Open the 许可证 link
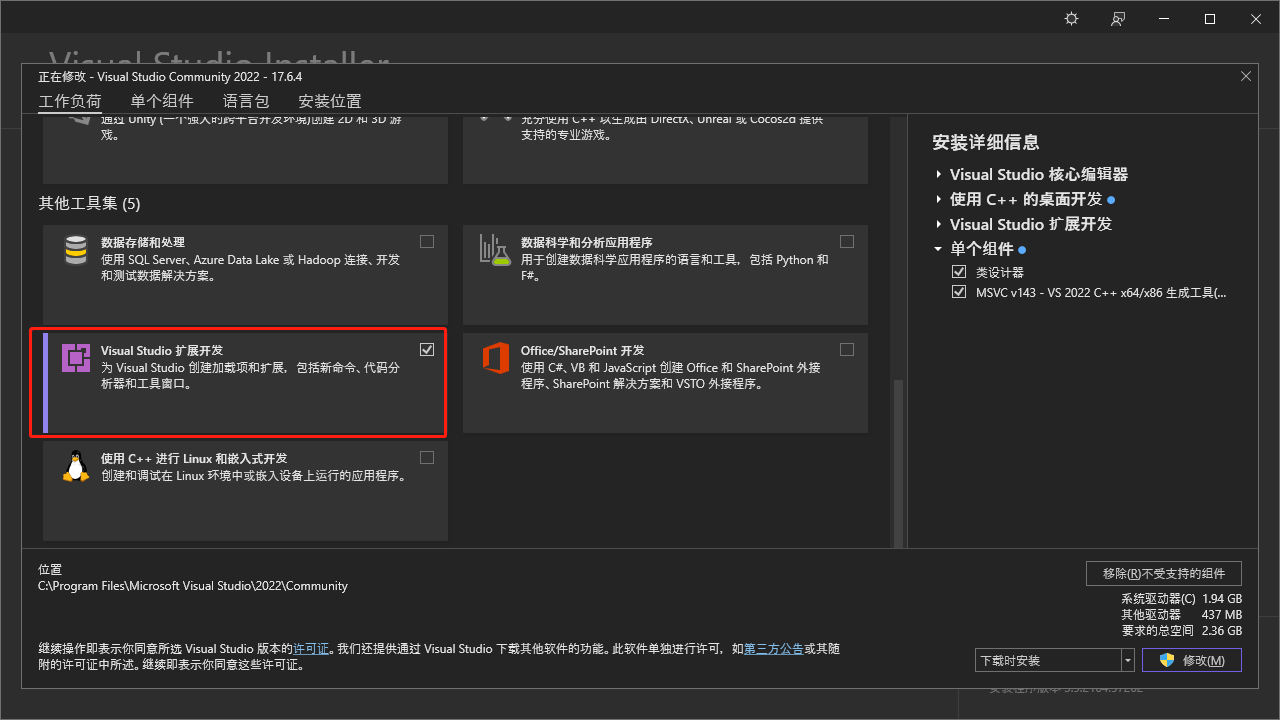1280x720 pixels. pos(311,648)
